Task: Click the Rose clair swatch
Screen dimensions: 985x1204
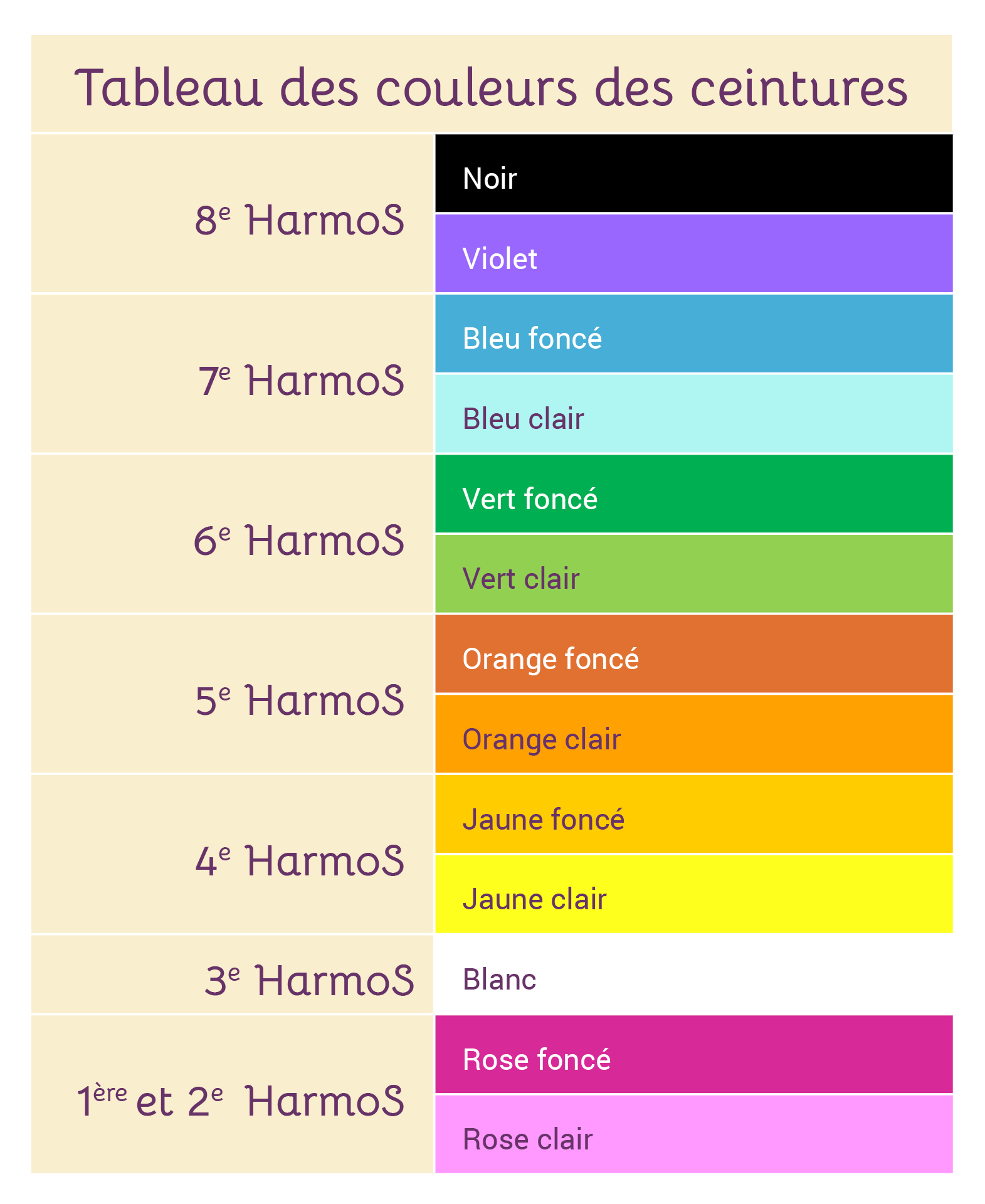Action: [693, 1134]
